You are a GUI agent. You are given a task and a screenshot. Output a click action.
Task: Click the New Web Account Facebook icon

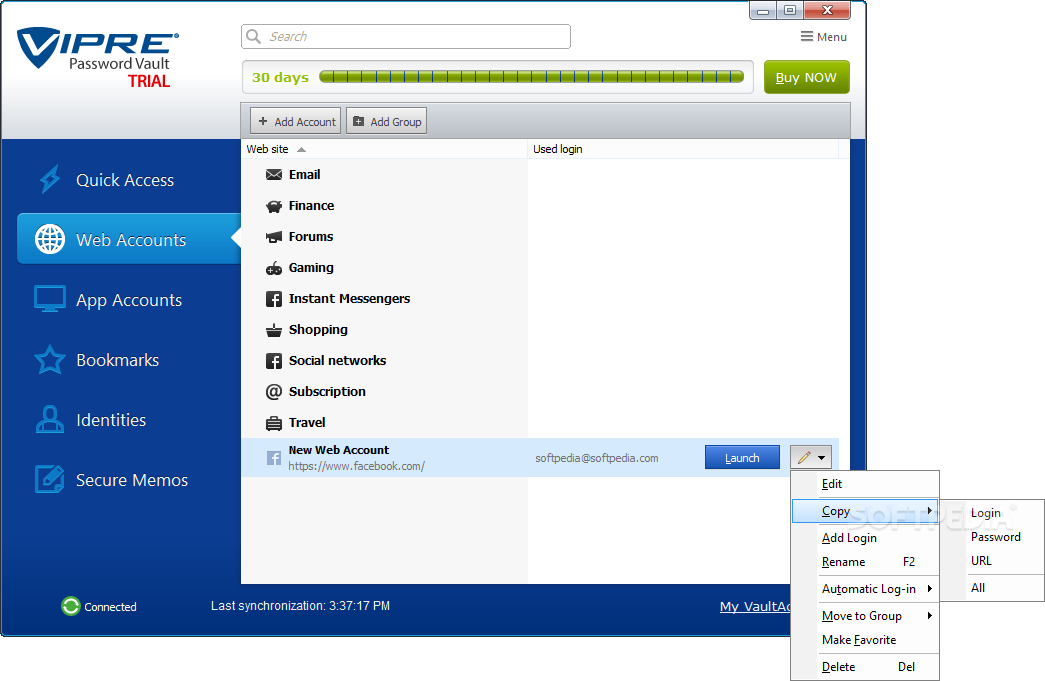[x=274, y=458]
